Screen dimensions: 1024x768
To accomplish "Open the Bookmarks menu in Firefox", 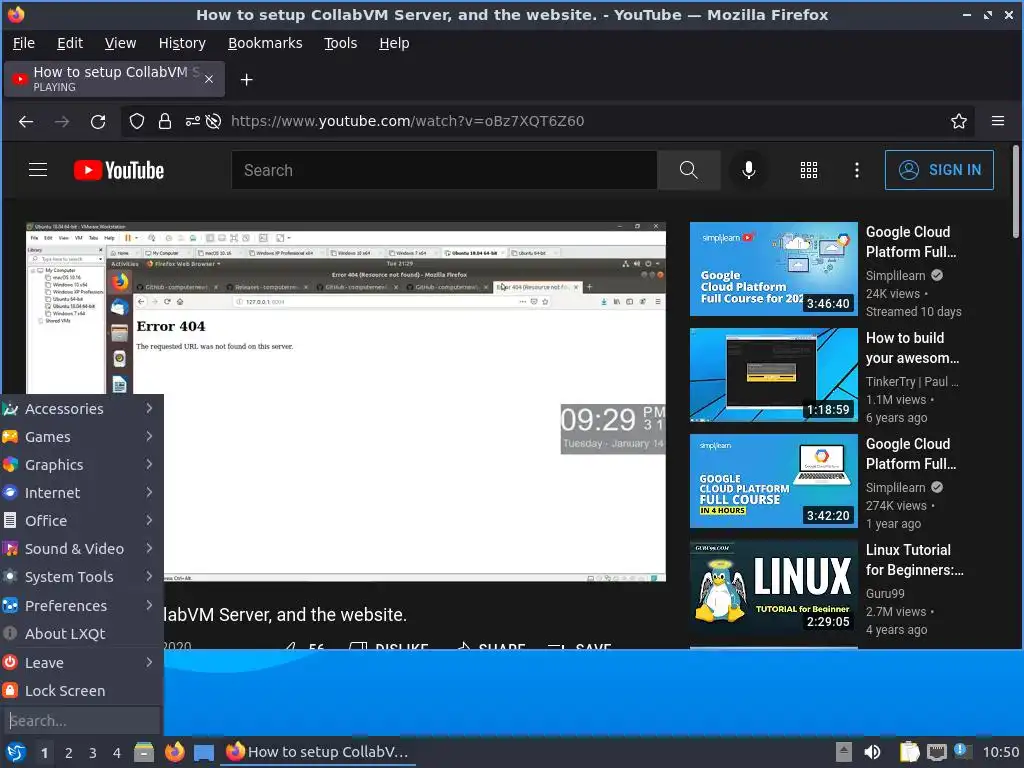I will pos(264,43).
